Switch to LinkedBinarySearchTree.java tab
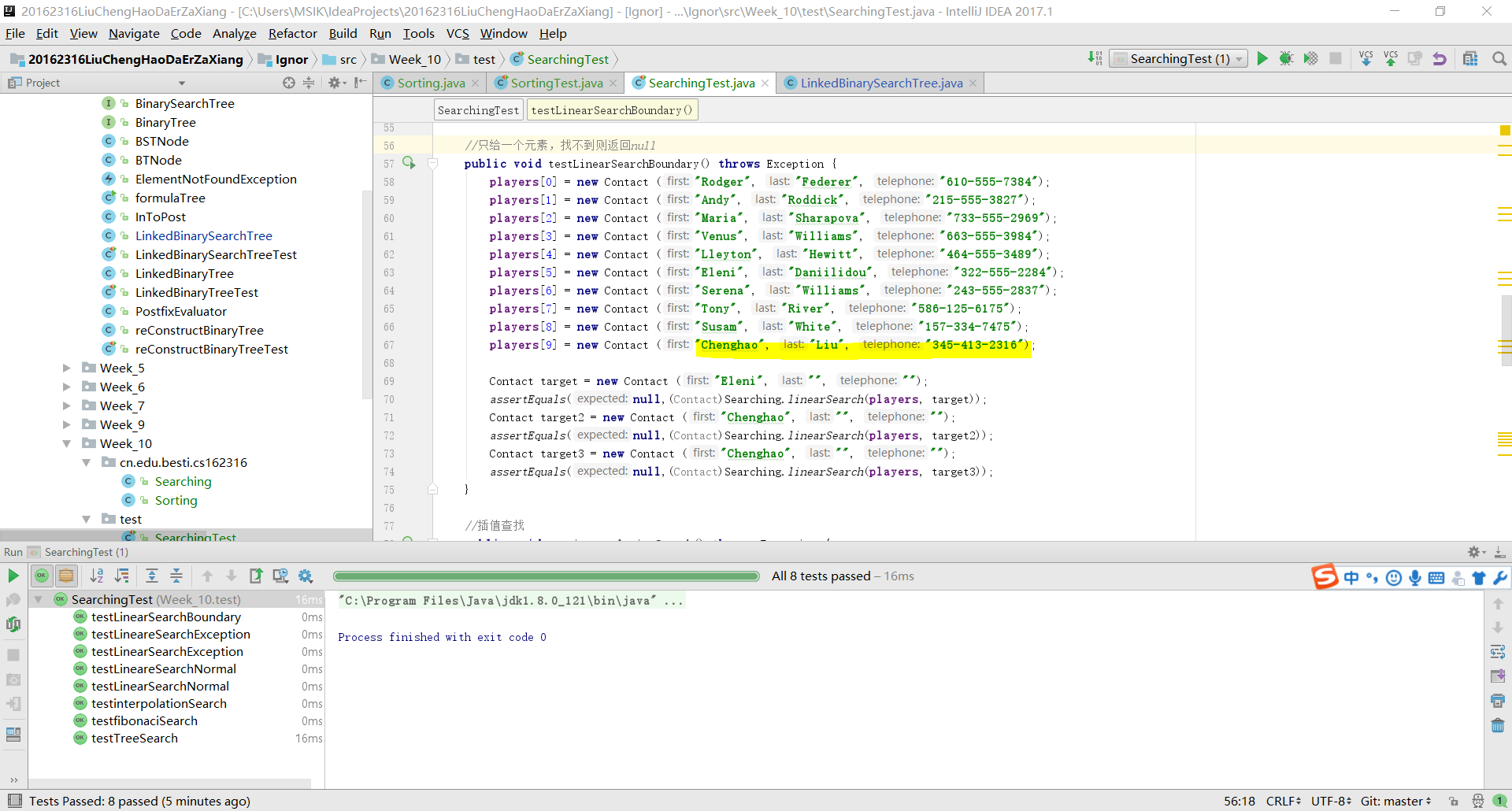1512x811 pixels. point(881,83)
